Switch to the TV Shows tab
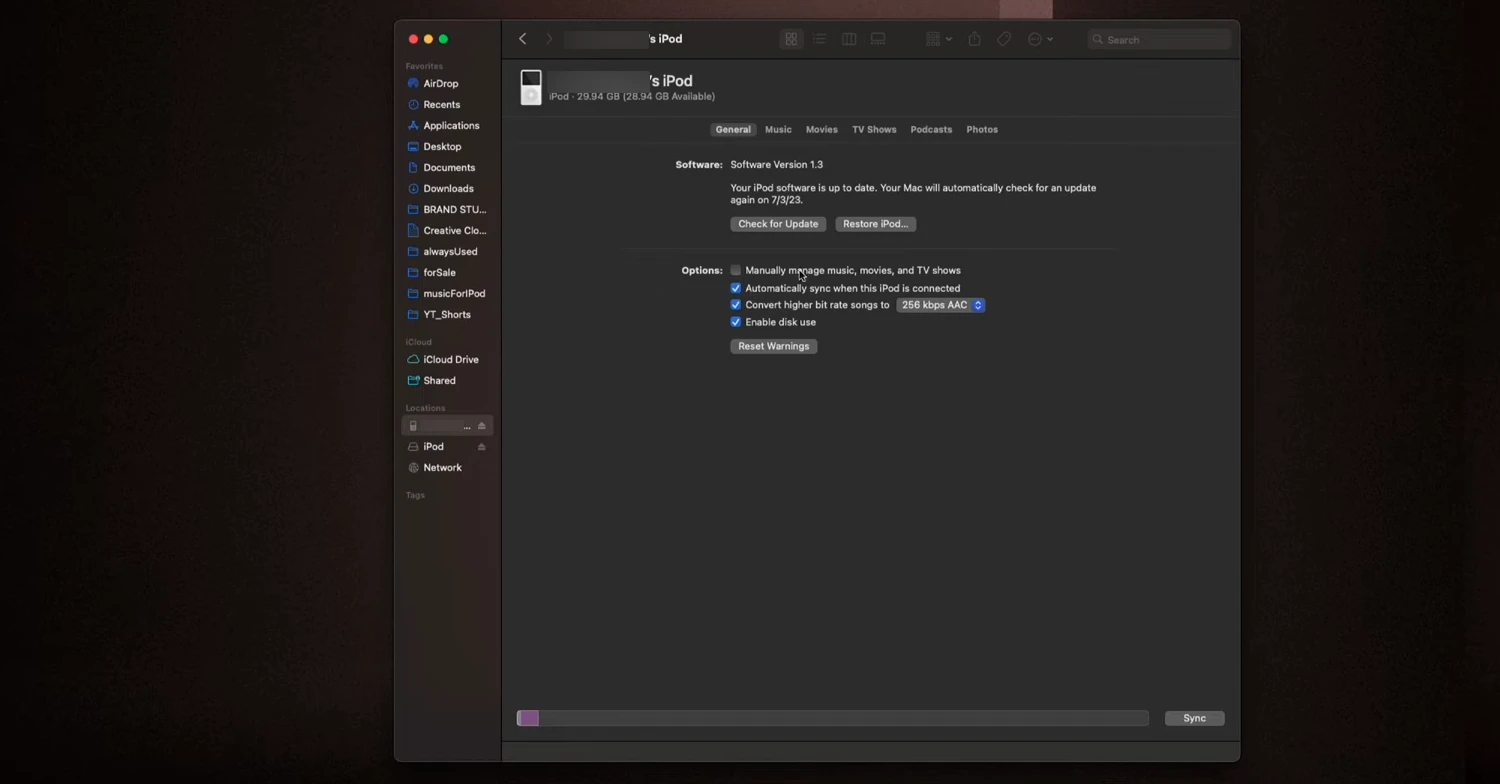The image size is (1500, 784). click(x=874, y=130)
